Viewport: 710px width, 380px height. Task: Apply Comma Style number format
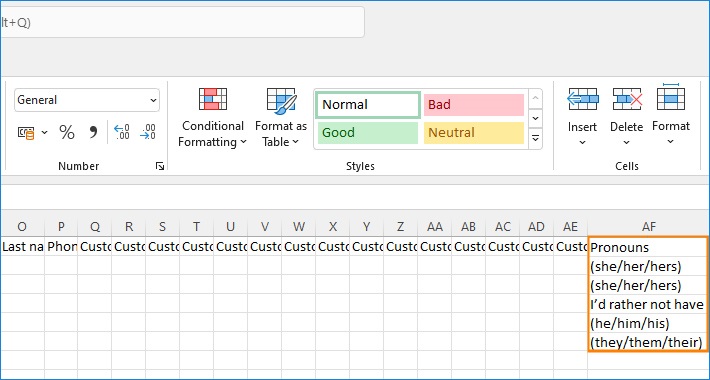pyautogui.click(x=93, y=133)
